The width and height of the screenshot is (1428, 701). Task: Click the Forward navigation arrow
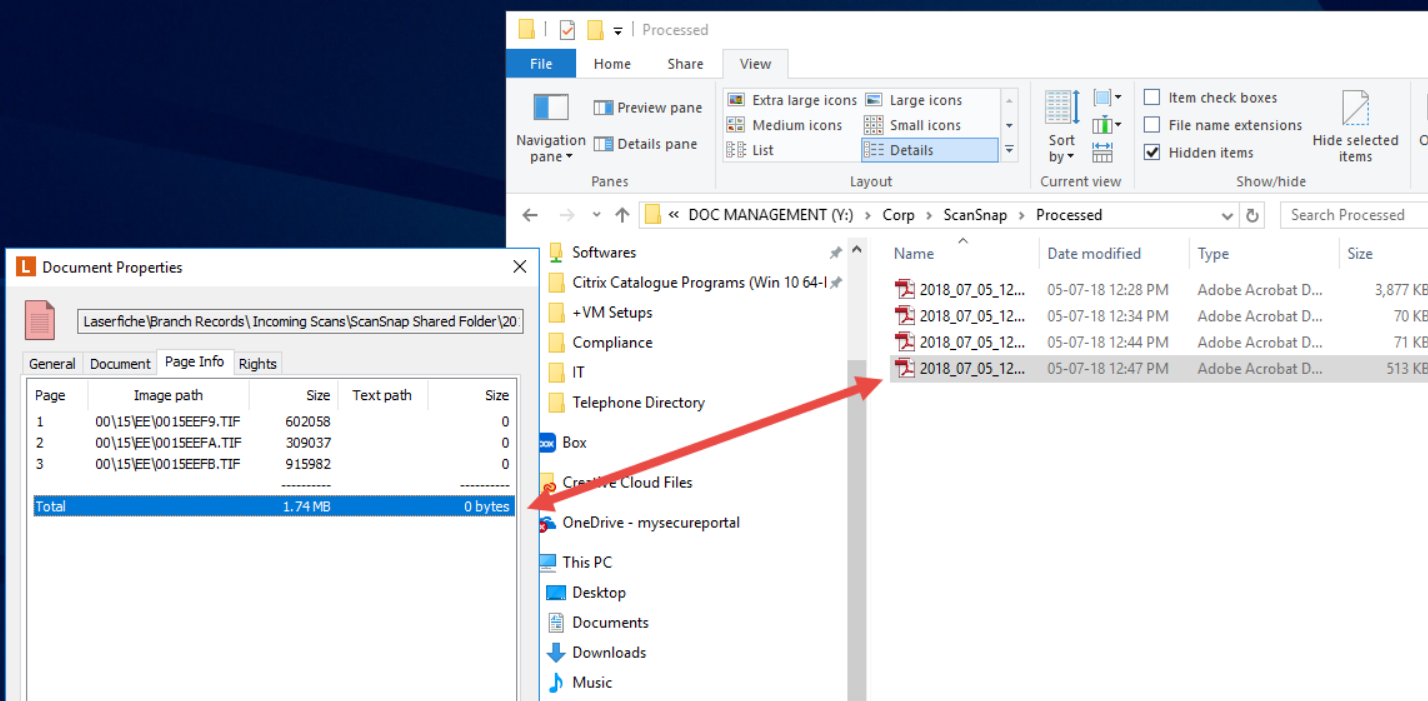pyautogui.click(x=566, y=215)
